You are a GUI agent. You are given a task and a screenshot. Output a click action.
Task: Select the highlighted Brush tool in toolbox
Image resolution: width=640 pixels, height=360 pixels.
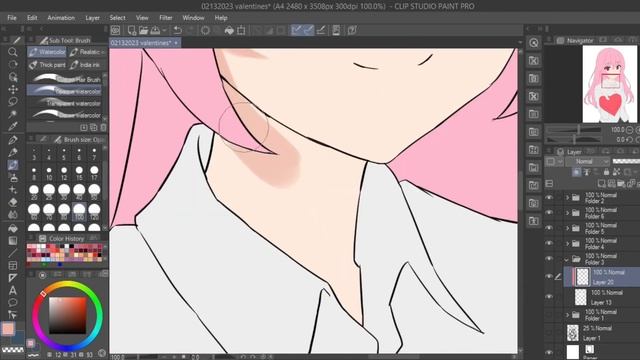tap(13, 165)
